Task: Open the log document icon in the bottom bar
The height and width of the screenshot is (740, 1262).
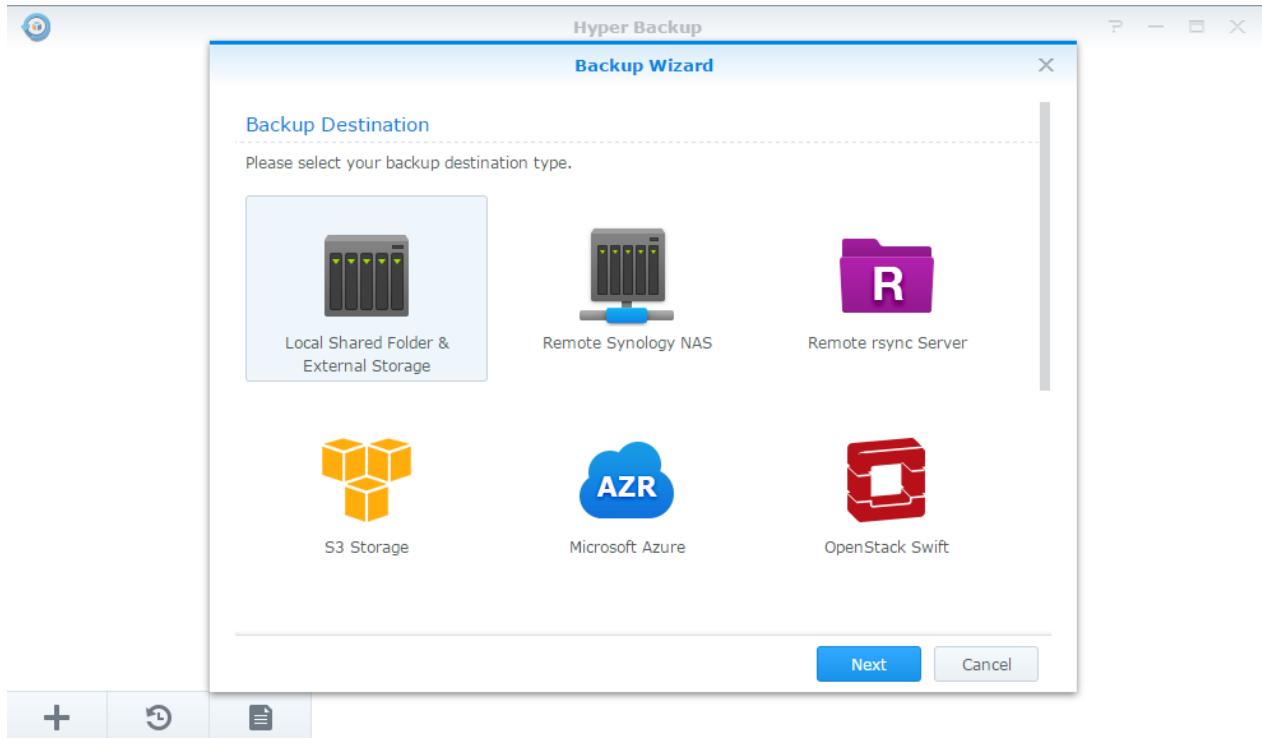Action: coord(261,715)
